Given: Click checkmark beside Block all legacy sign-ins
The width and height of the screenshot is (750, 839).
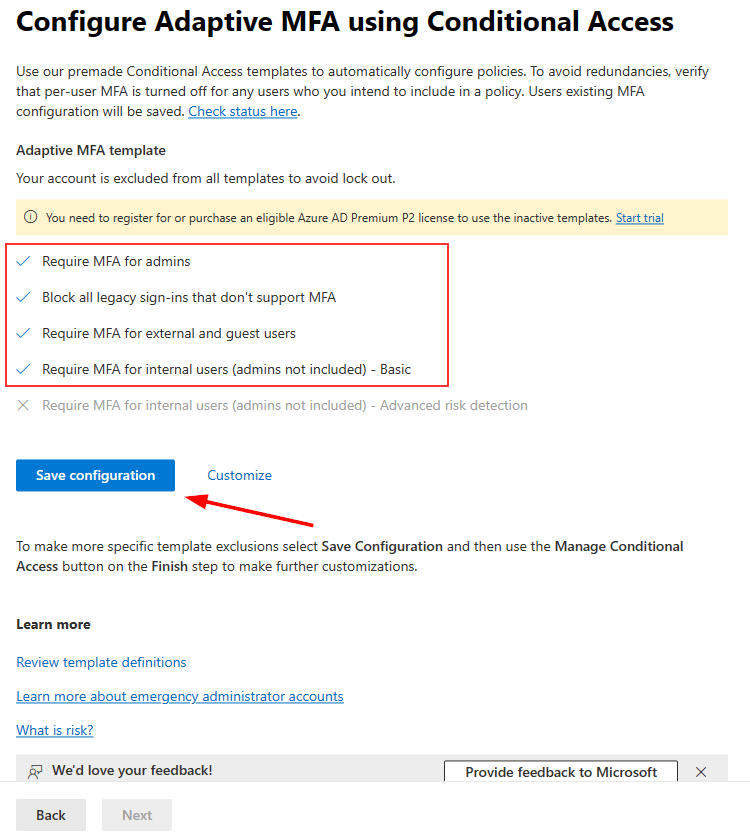Looking at the screenshot, I should [24, 297].
